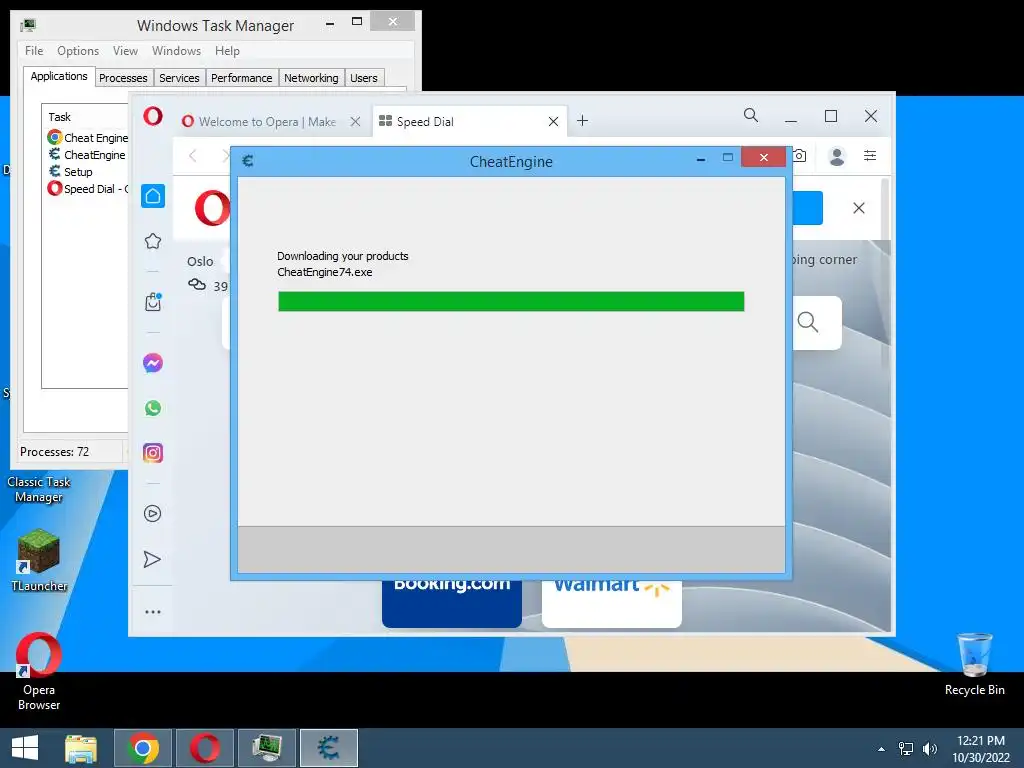Add a new Opera tab
The width and height of the screenshot is (1024, 768).
click(x=583, y=121)
